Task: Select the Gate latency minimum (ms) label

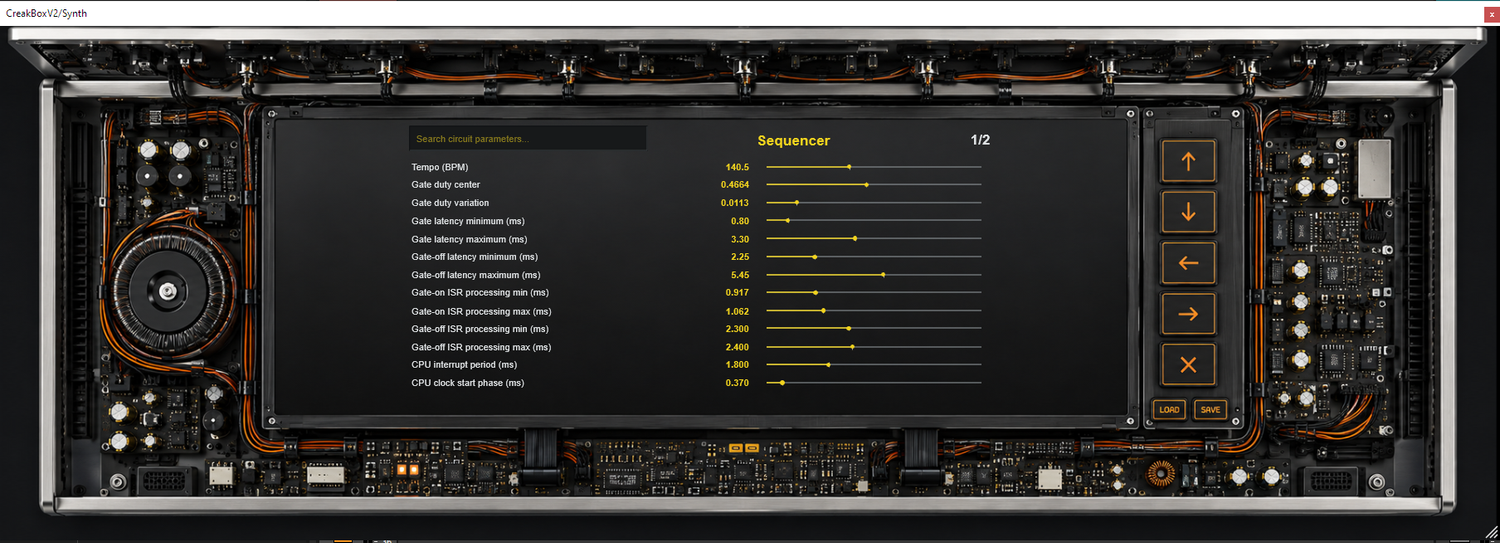Action: coord(468,221)
